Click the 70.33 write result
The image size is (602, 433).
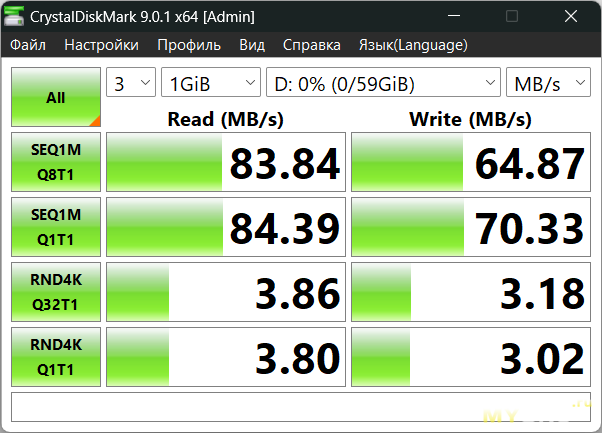471,227
